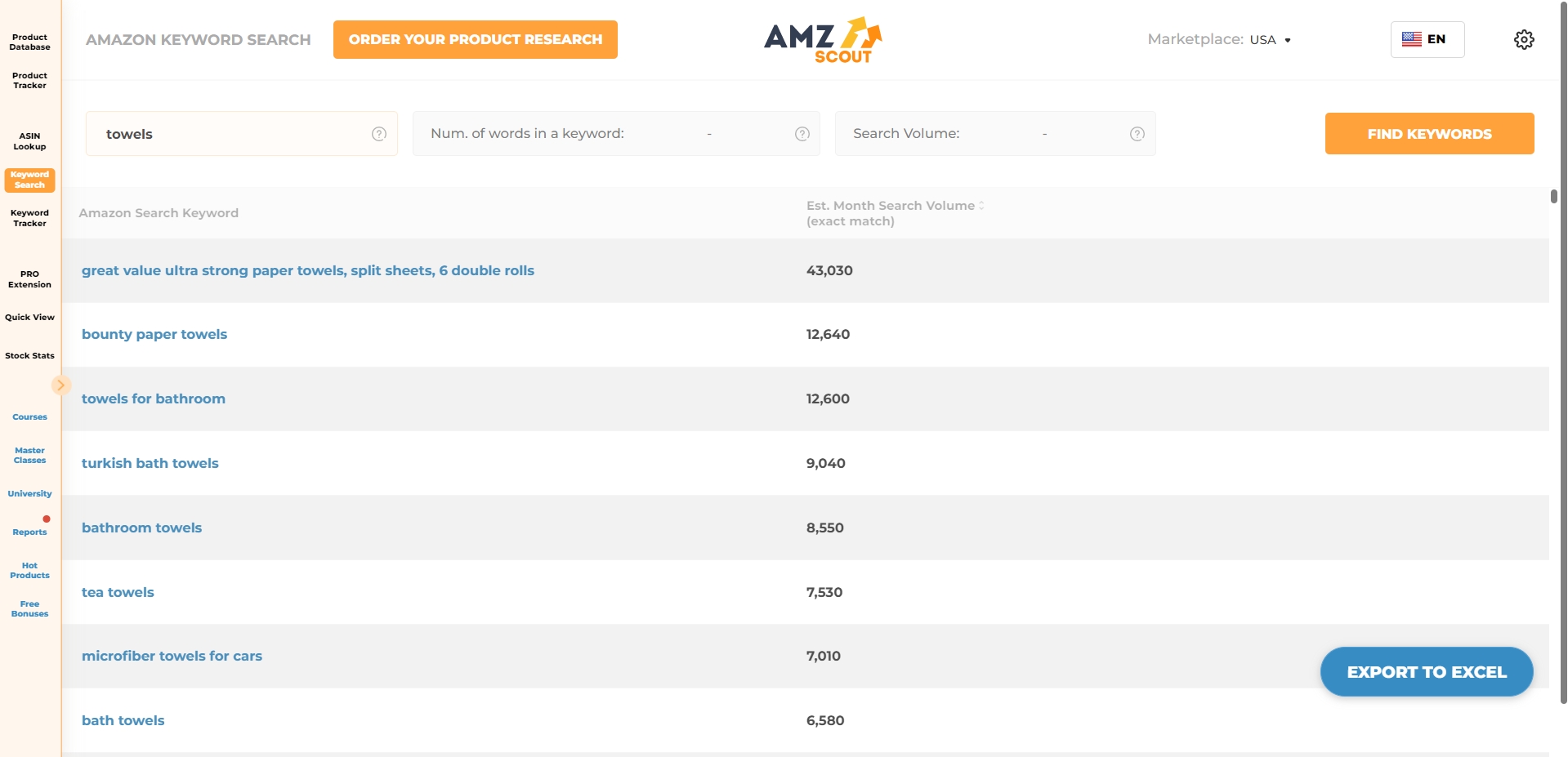The image size is (1568, 757).
Task: Go to Master Classes in sidebar
Action: (x=29, y=456)
